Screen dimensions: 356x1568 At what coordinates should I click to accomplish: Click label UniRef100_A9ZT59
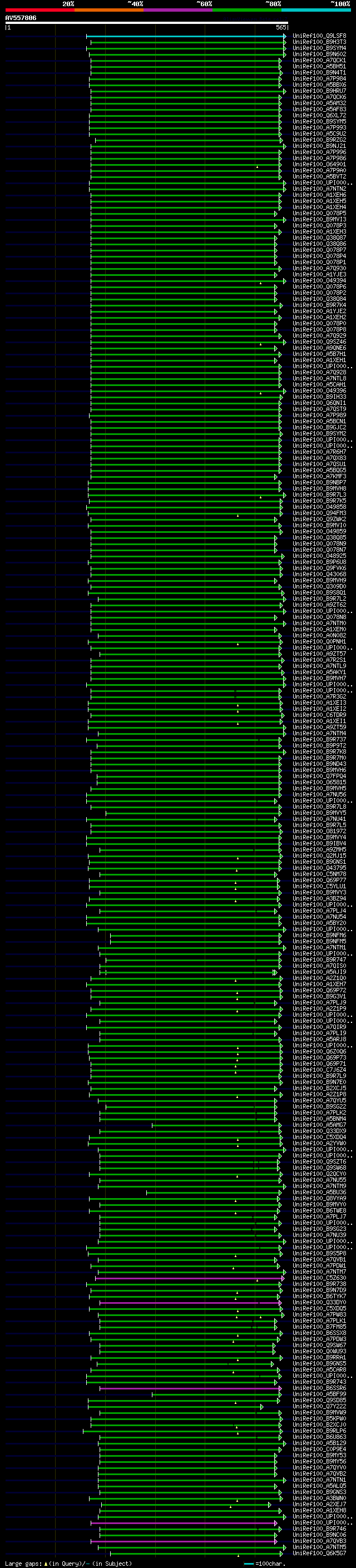point(319,727)
